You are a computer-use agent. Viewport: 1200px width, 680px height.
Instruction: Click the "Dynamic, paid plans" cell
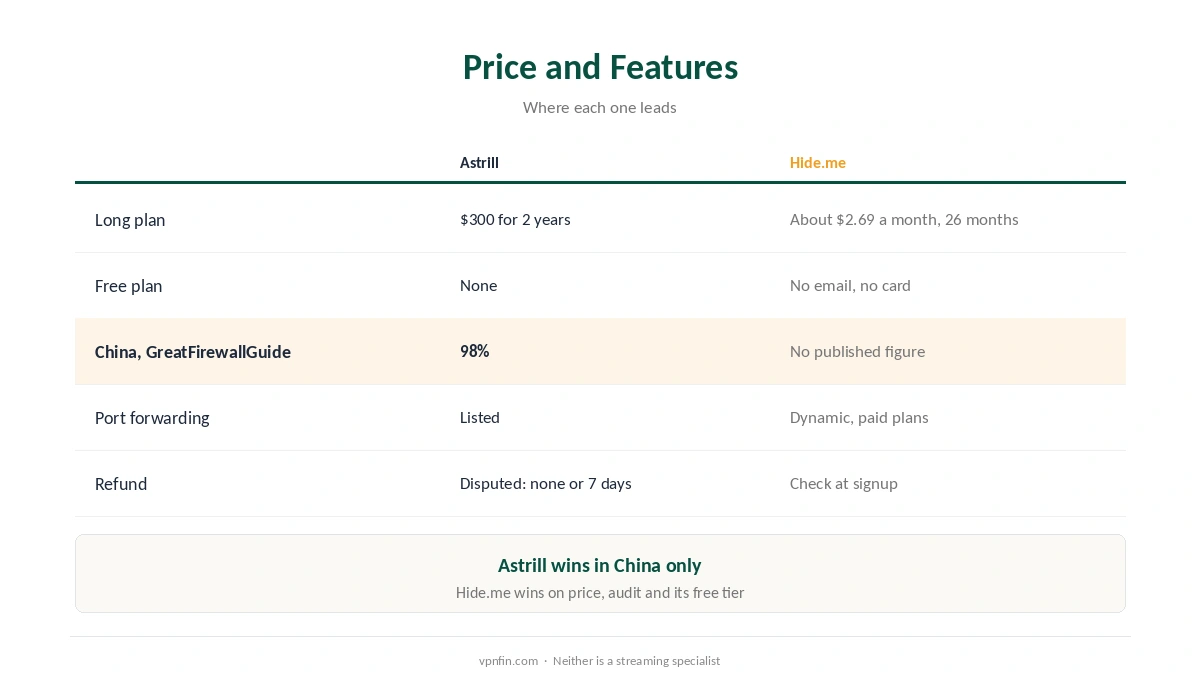[x=859, y=417]
